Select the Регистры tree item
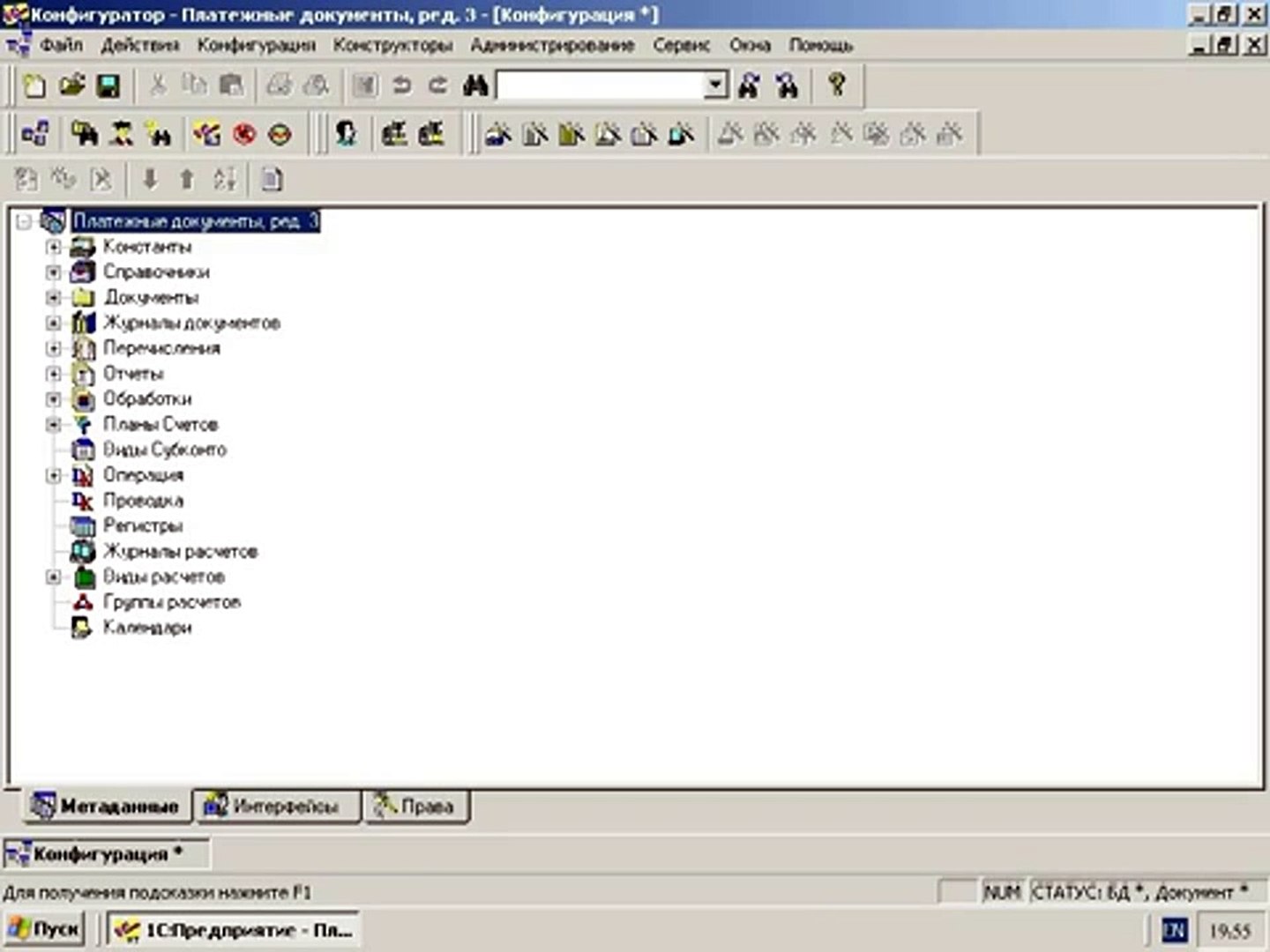Viewport: 1270px width, 952px height. click(143, 526)
